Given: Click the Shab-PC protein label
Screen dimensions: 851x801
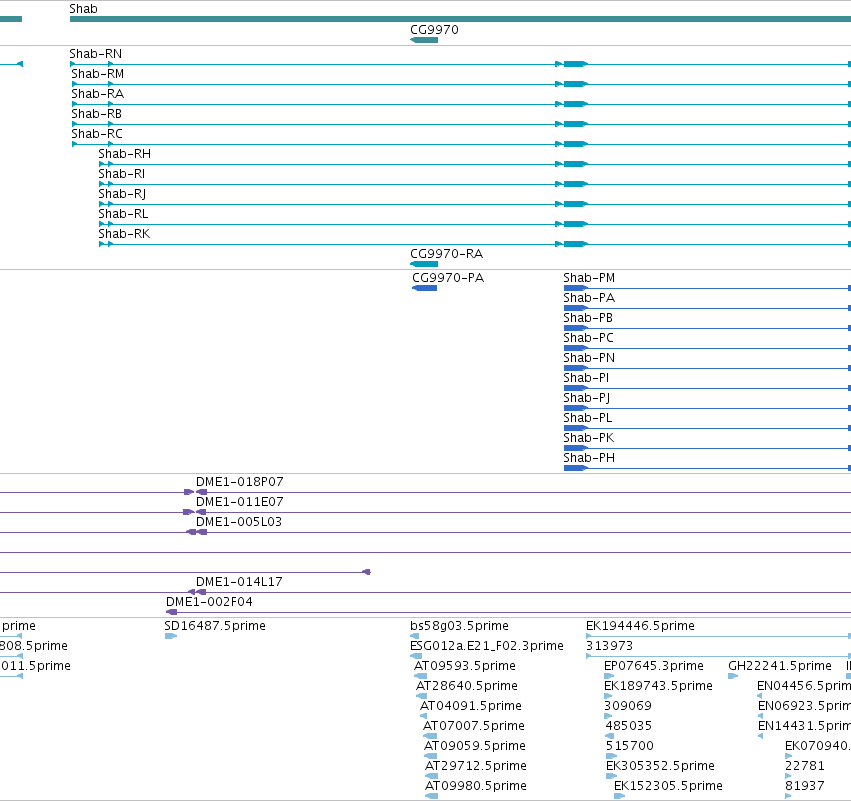Looking at the screenshot, I should tap(589, 338).
